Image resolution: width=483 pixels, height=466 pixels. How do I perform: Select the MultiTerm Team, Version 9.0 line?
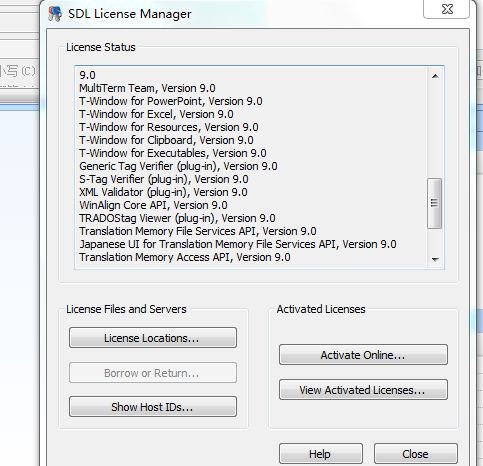(x=147, y=88)
